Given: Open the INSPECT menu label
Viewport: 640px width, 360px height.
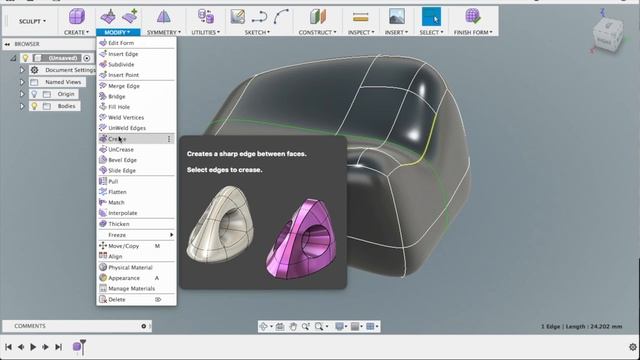Looking at the screenshot, I should pos(361,32).
